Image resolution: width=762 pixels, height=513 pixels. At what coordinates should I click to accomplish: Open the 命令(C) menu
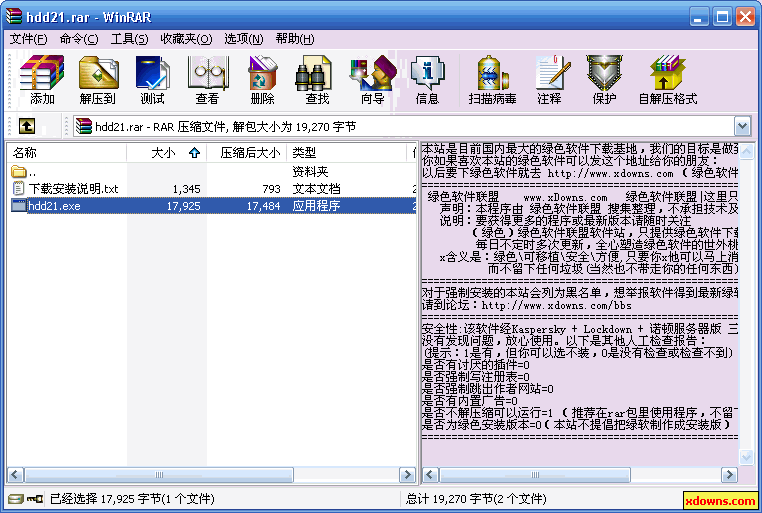click(79, 39)
